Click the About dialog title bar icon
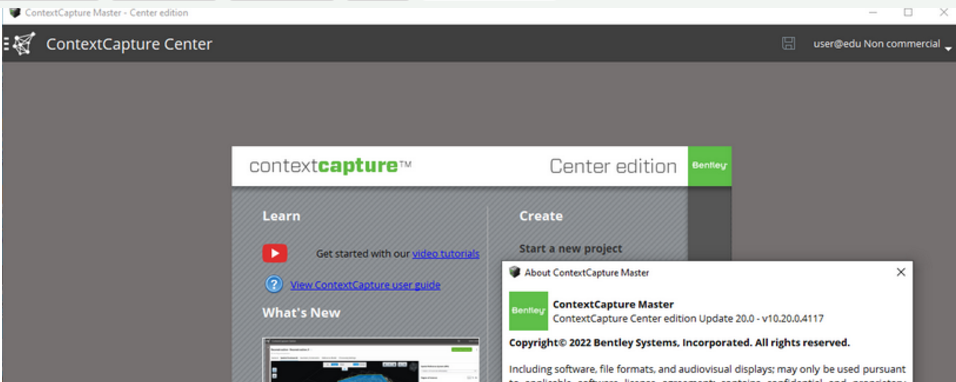The image size is (956, 382). tap(515, 272)
